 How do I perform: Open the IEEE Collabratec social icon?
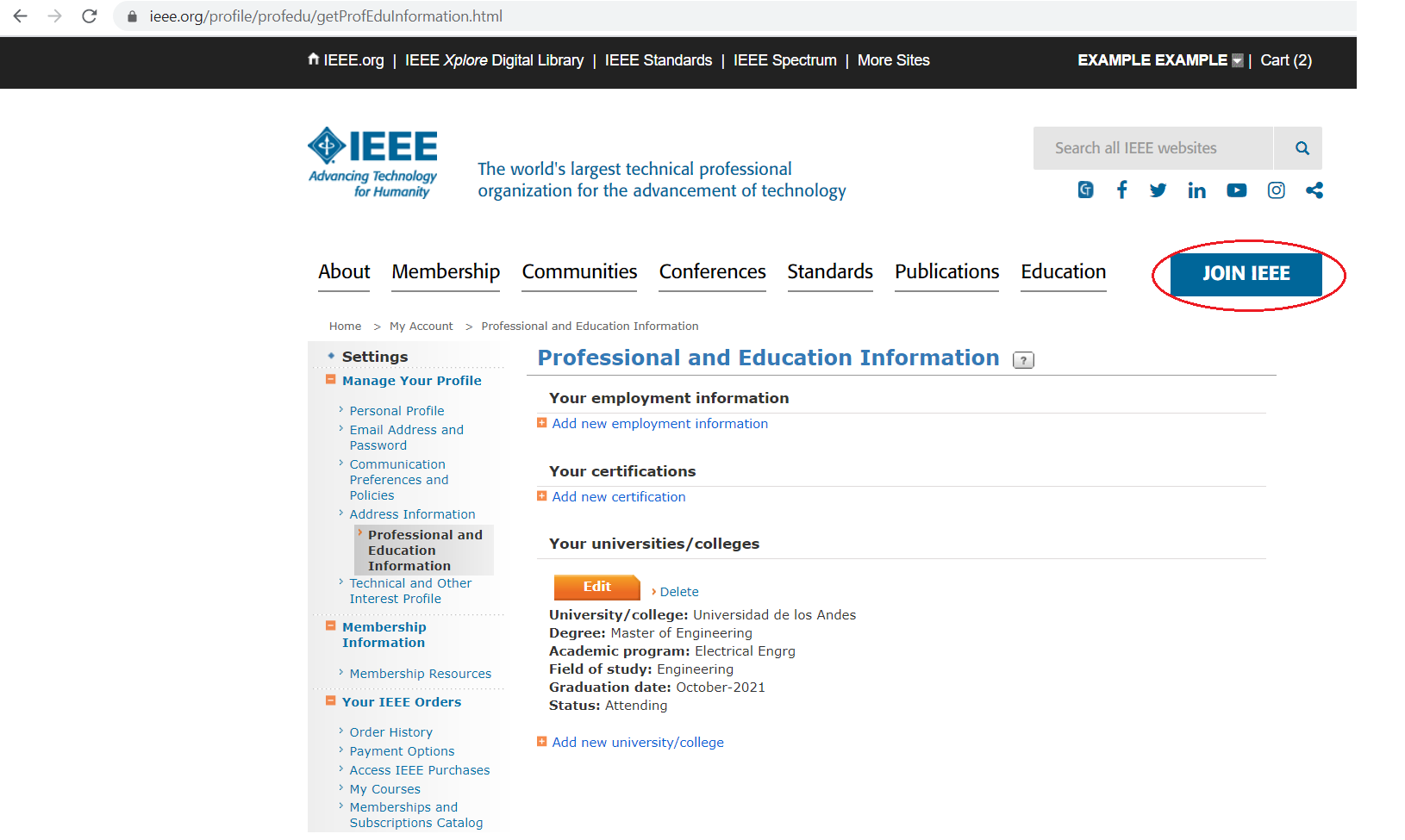pos(1086,190)
